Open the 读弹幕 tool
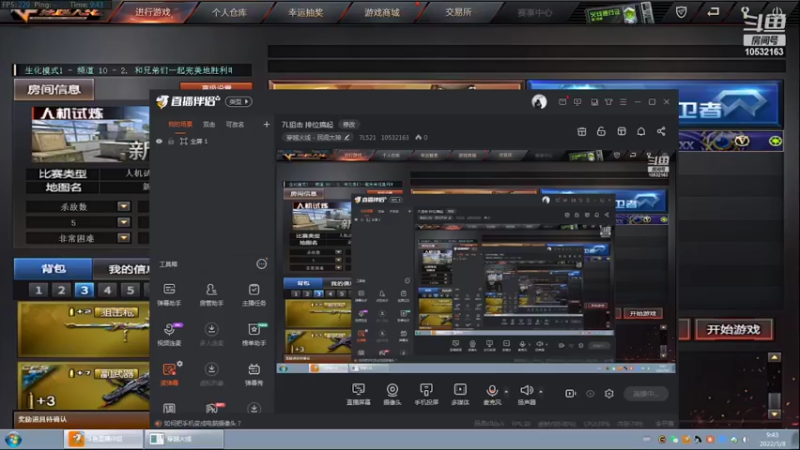Viewport: 800px width, 450px height. click(x=169, y=374)
